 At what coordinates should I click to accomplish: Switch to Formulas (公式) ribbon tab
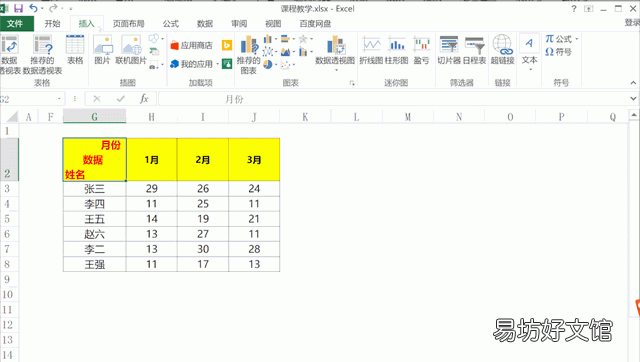[x=171, y=24]
